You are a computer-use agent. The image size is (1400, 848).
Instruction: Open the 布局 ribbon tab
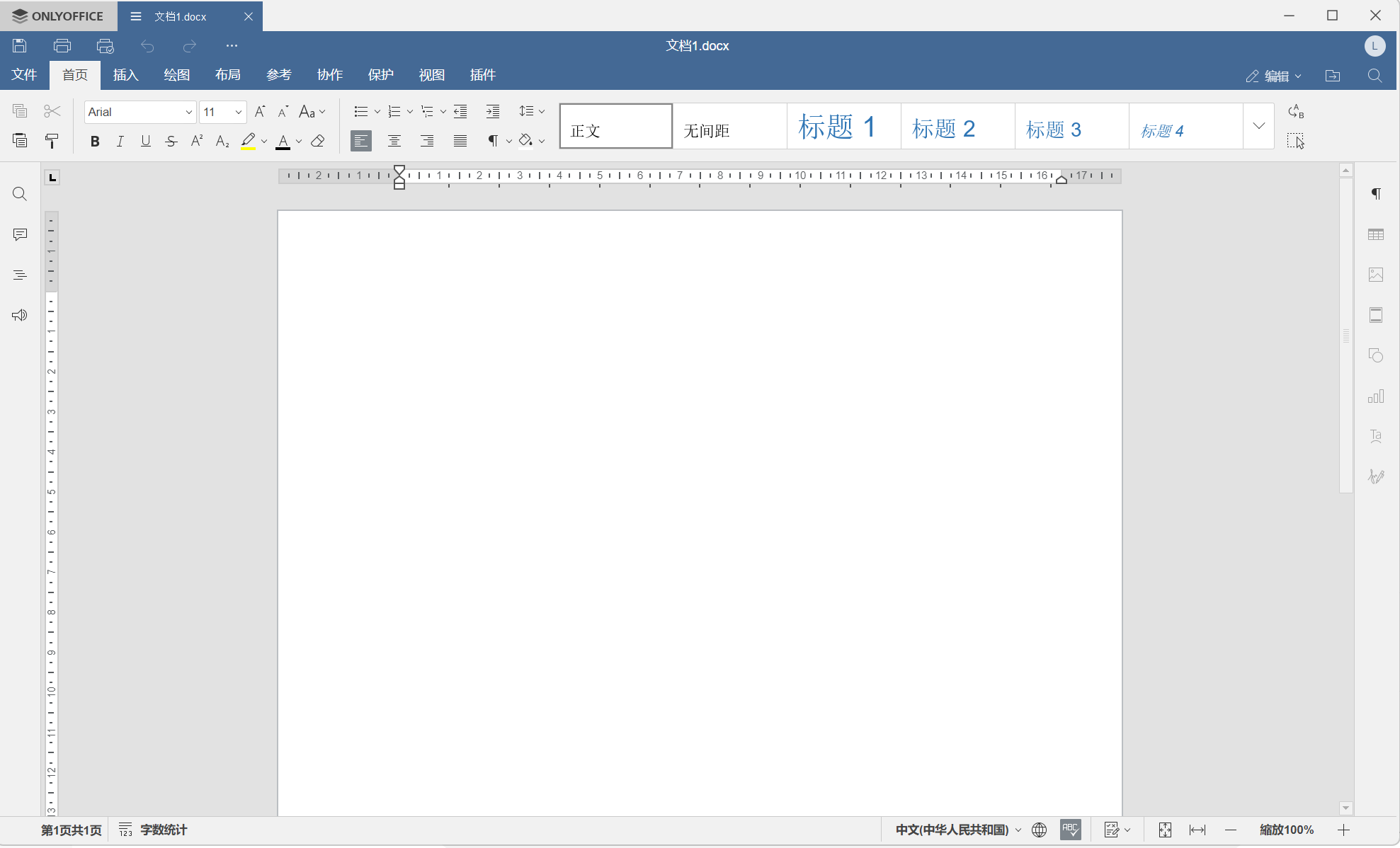pyautogui.click(x=227, y=75)
